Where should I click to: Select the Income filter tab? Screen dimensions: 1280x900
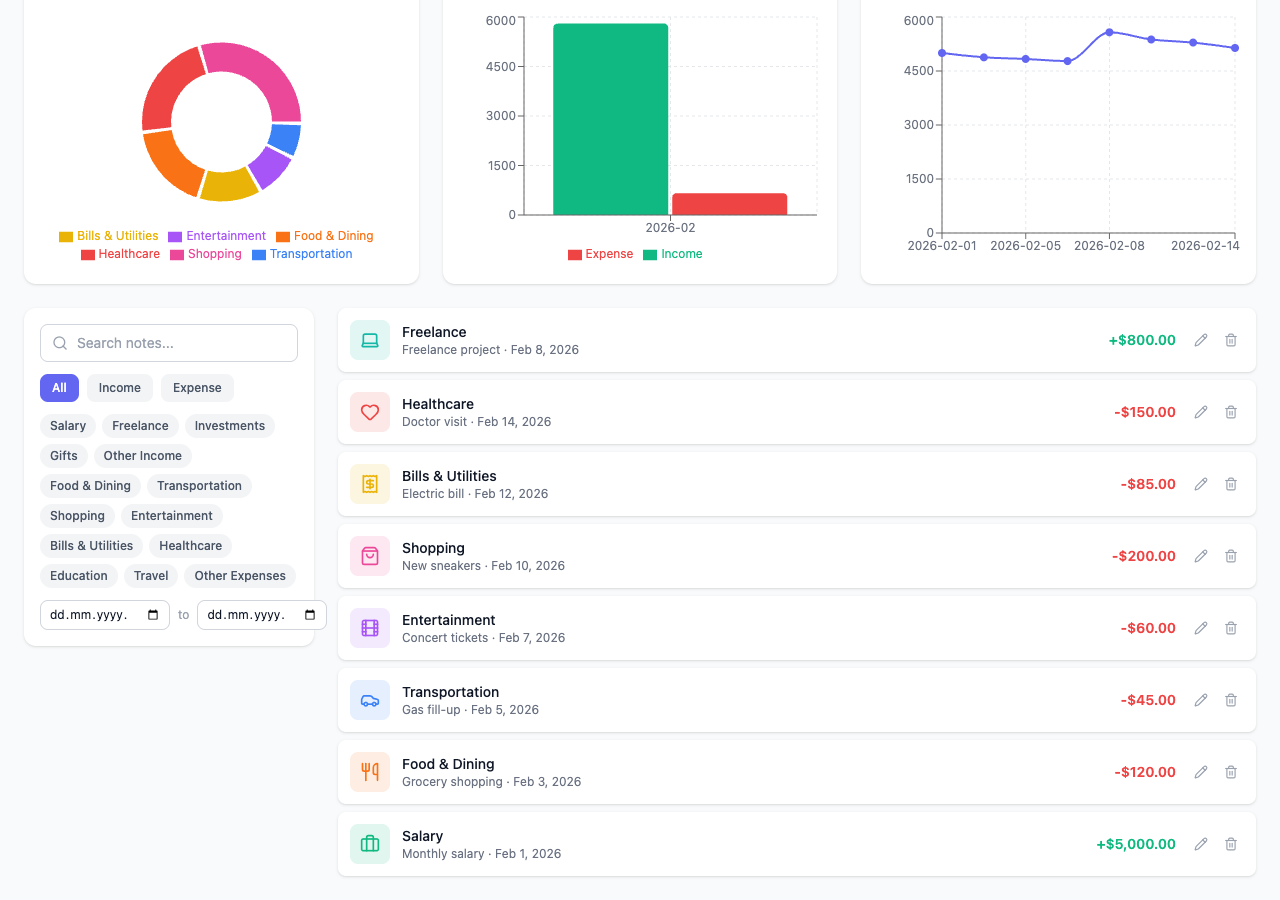tap(119, 388)
